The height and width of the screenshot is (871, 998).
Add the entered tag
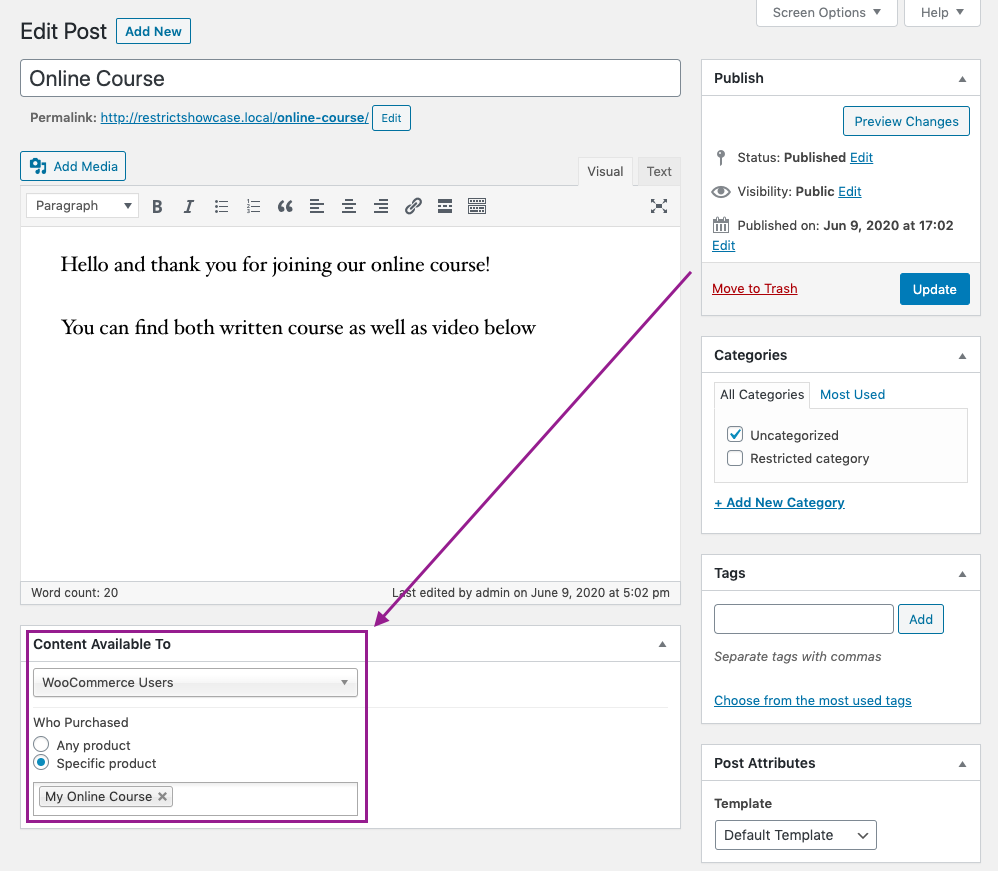[x=920, y=620]
